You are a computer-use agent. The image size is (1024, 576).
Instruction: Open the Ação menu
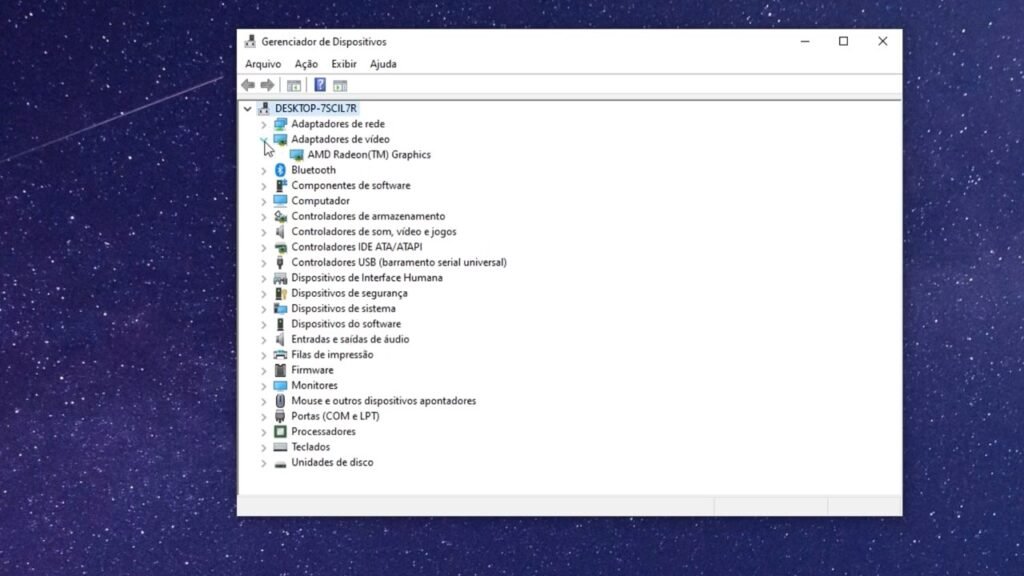click(x=306, y=64)
